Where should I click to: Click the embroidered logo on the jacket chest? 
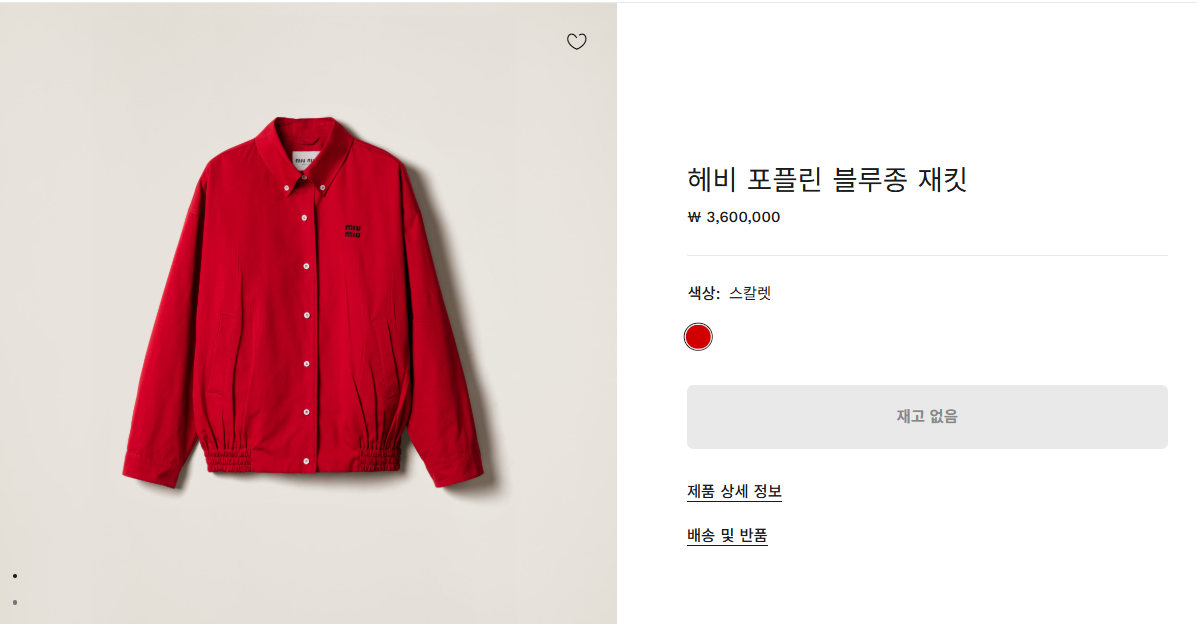coord(353,229)
